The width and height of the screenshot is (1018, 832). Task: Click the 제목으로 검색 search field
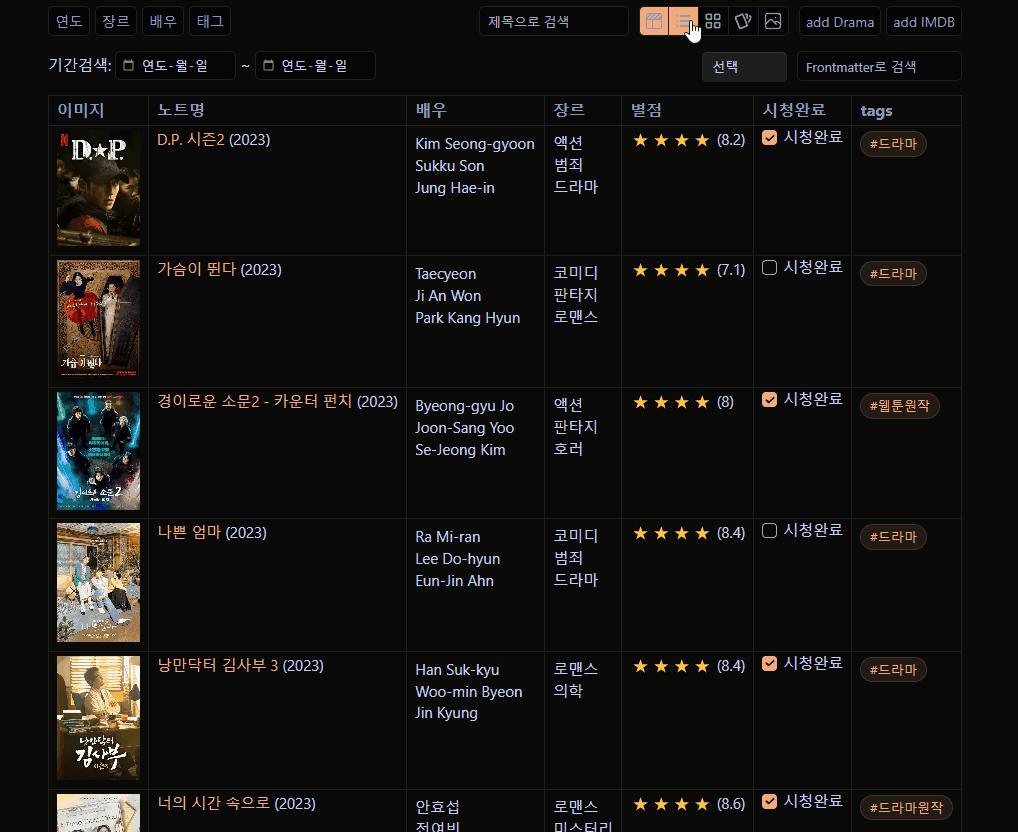[554, 21]
